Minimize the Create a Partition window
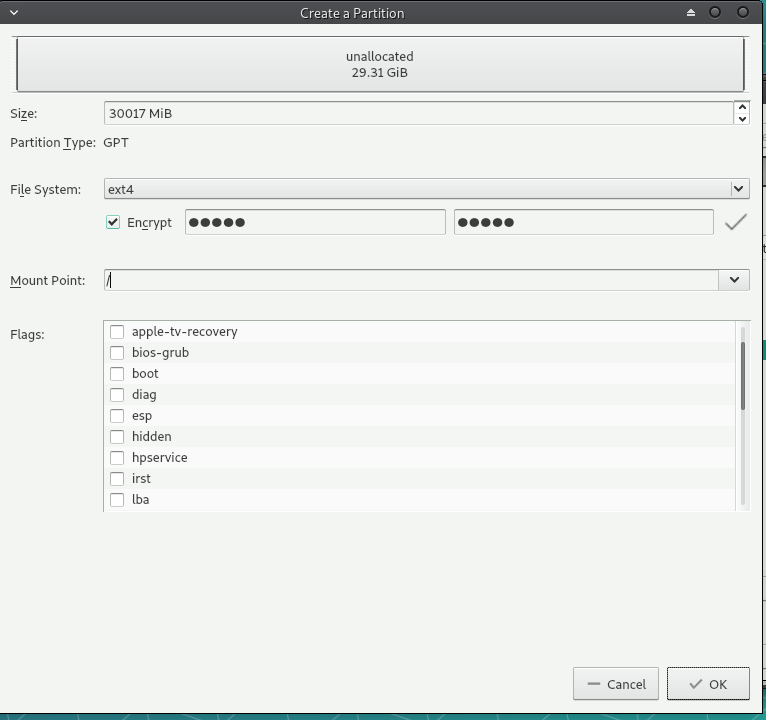Image resolution: width=766 pixels, height=720 pixels. [715, 13]
